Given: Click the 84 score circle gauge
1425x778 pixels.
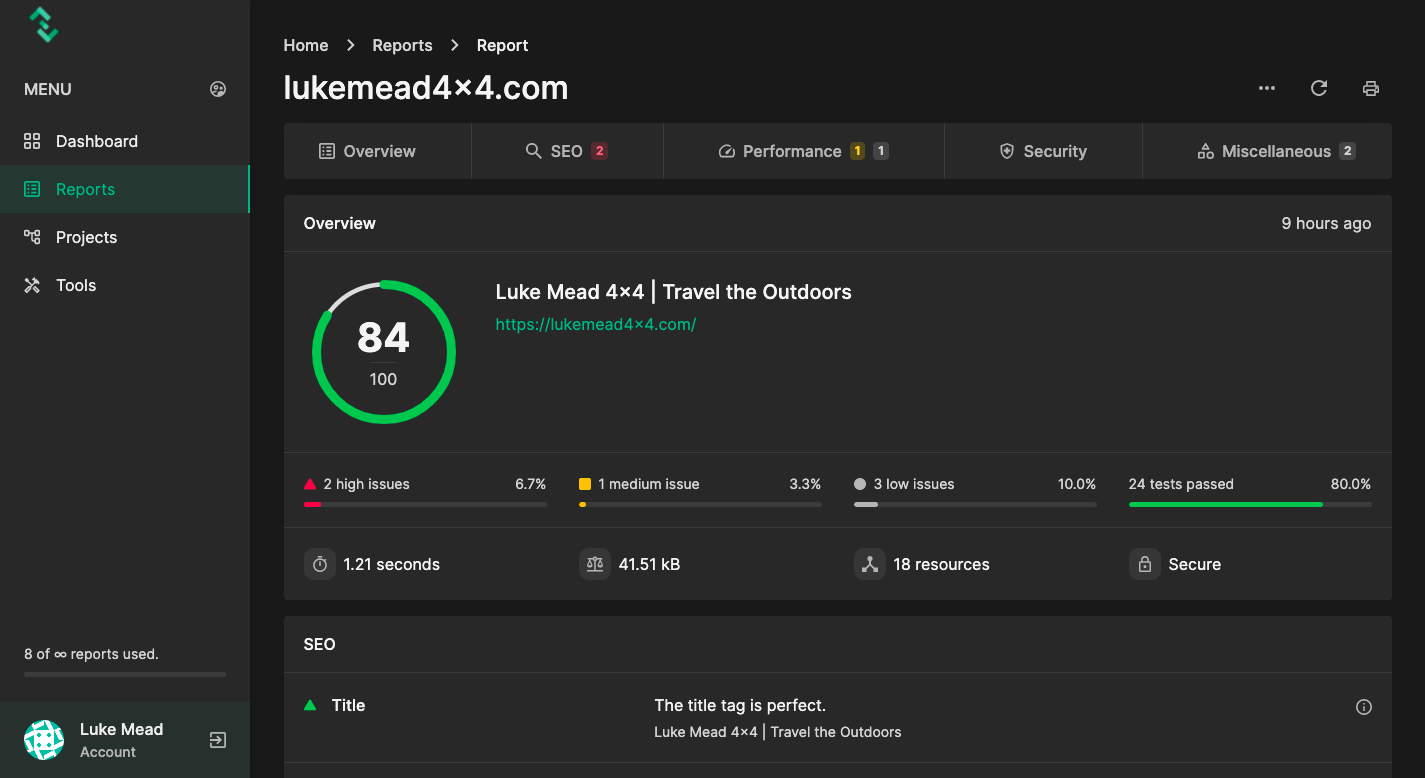Looking at the screenshot, I should click(384, 352).
